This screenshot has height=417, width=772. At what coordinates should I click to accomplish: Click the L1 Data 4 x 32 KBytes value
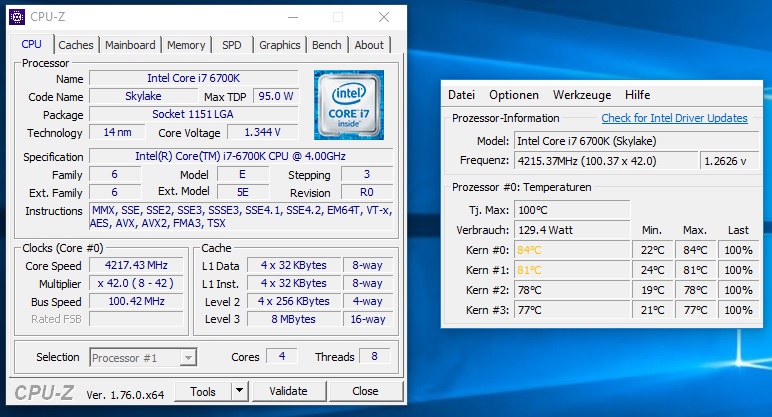[x=294, y=265]
